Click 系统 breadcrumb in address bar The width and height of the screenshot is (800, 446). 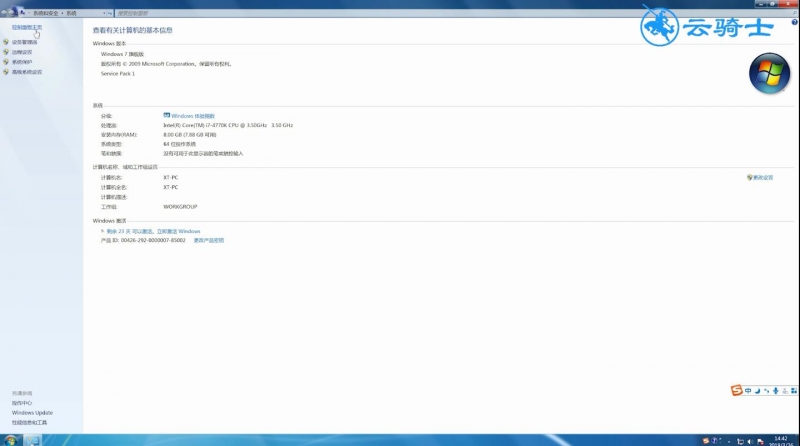pos(71,13)
